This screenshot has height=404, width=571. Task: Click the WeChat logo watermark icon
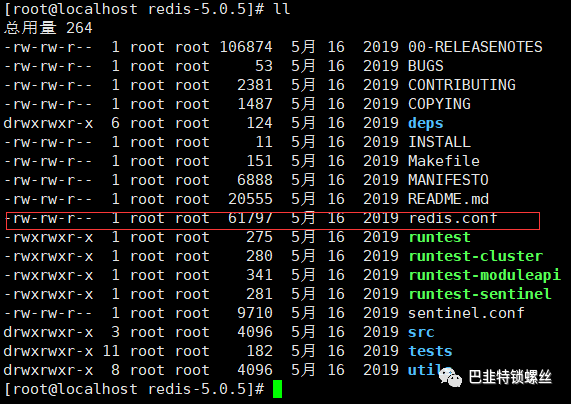coord(450,377)
